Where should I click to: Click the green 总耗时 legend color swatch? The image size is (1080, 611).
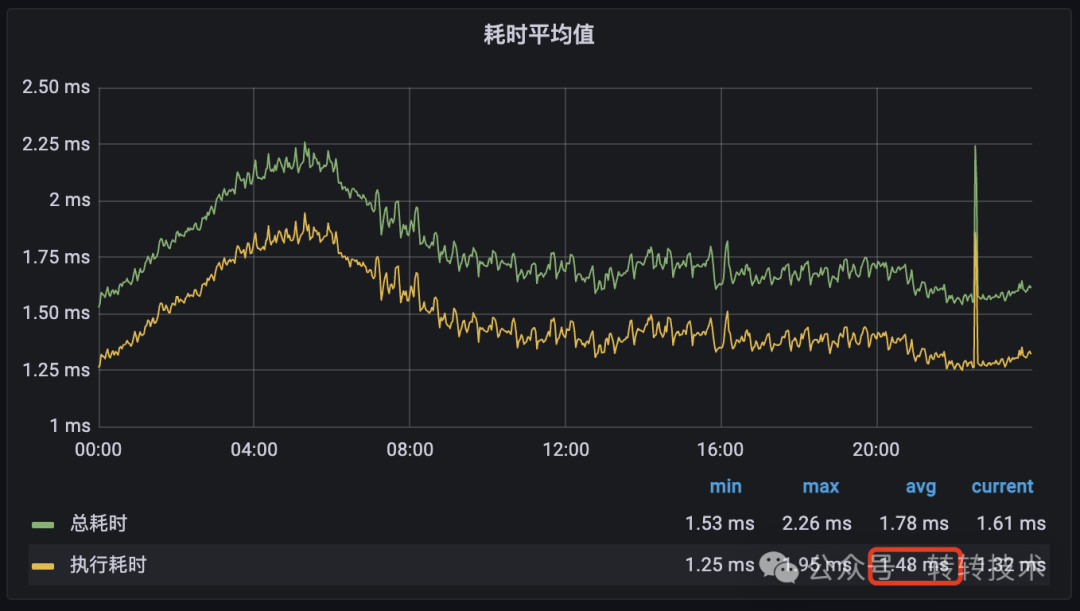click(x=43, y=525)
